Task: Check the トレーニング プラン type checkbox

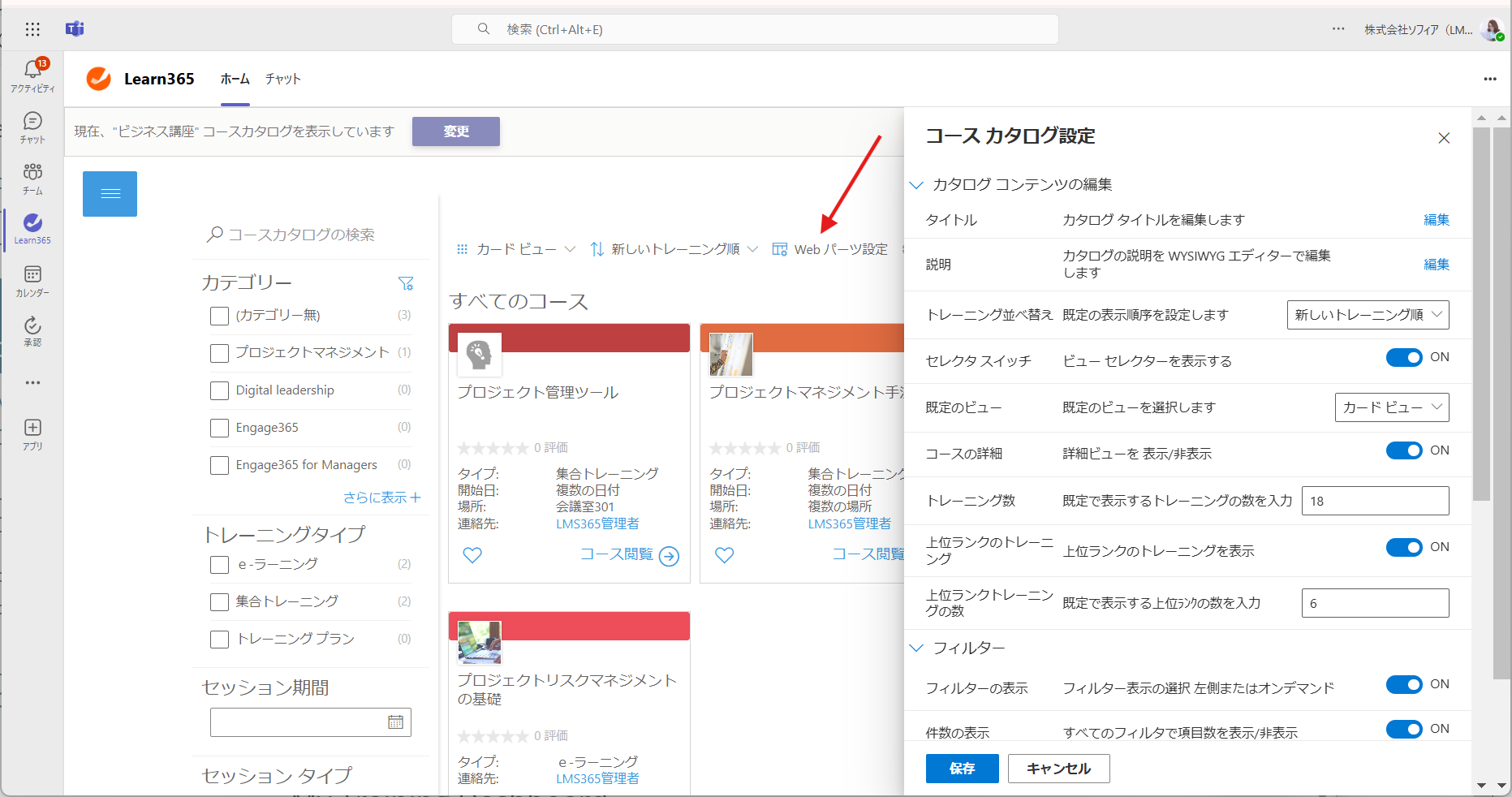Action: point(219,639)
